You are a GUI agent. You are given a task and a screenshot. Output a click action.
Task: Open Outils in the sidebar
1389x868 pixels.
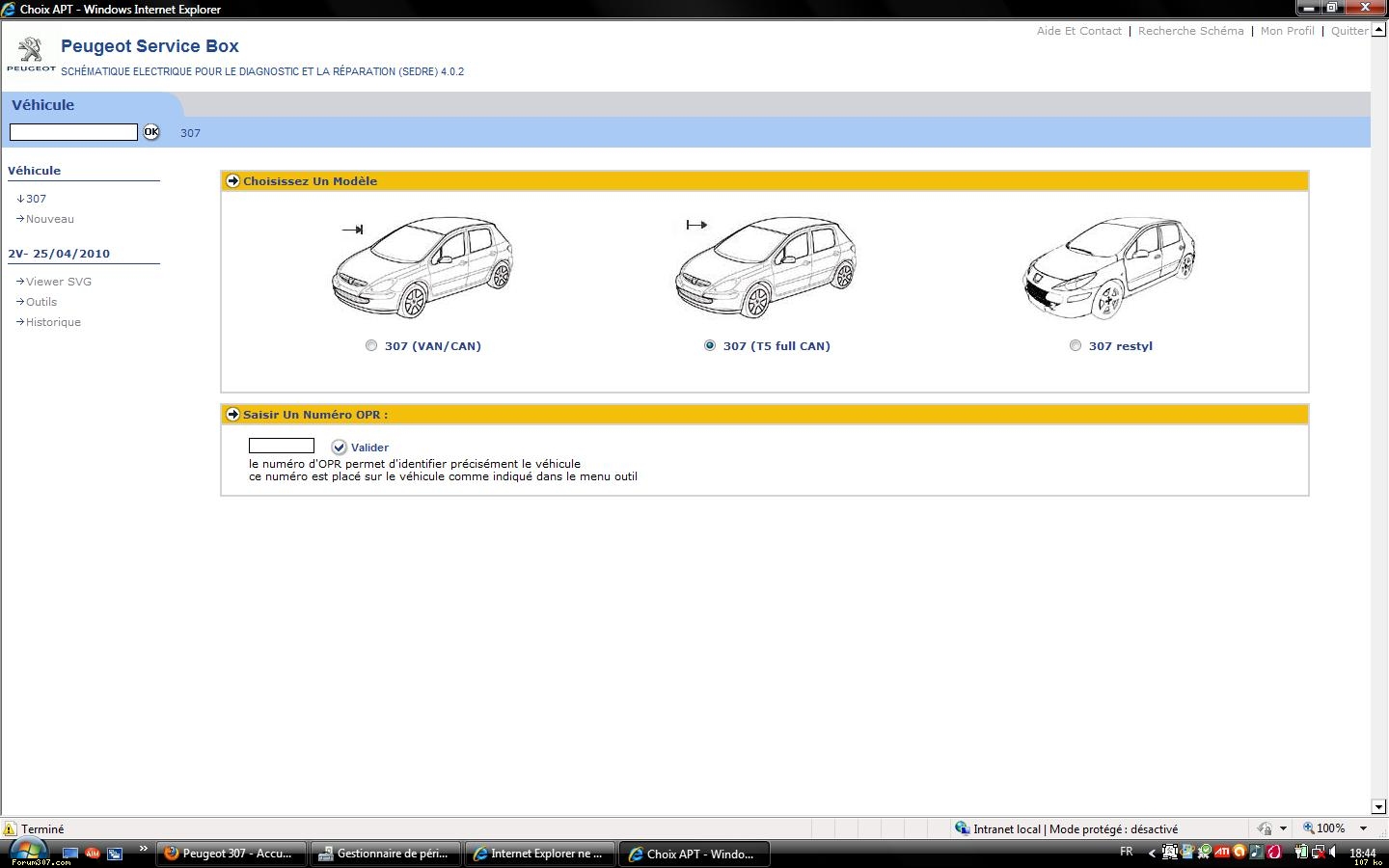(41, 302)
